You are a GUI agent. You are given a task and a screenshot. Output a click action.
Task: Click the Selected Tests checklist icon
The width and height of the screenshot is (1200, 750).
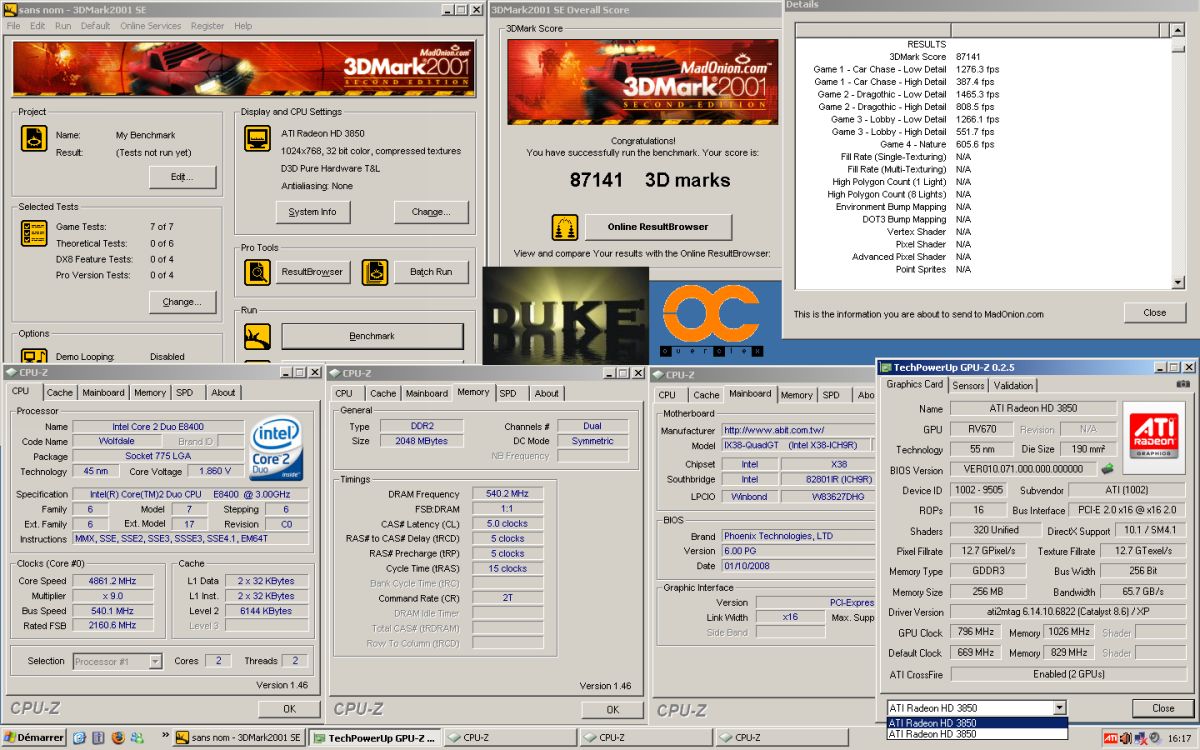tap(34, 233)
